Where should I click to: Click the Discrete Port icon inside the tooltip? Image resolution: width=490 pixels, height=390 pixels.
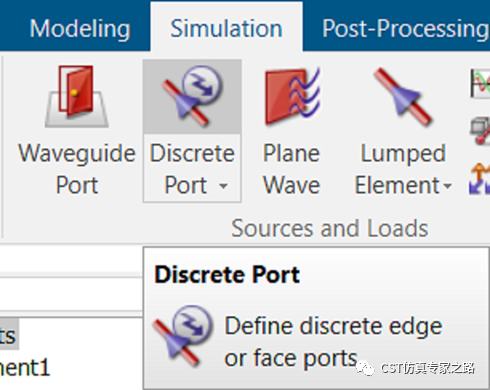click(182, 336)
